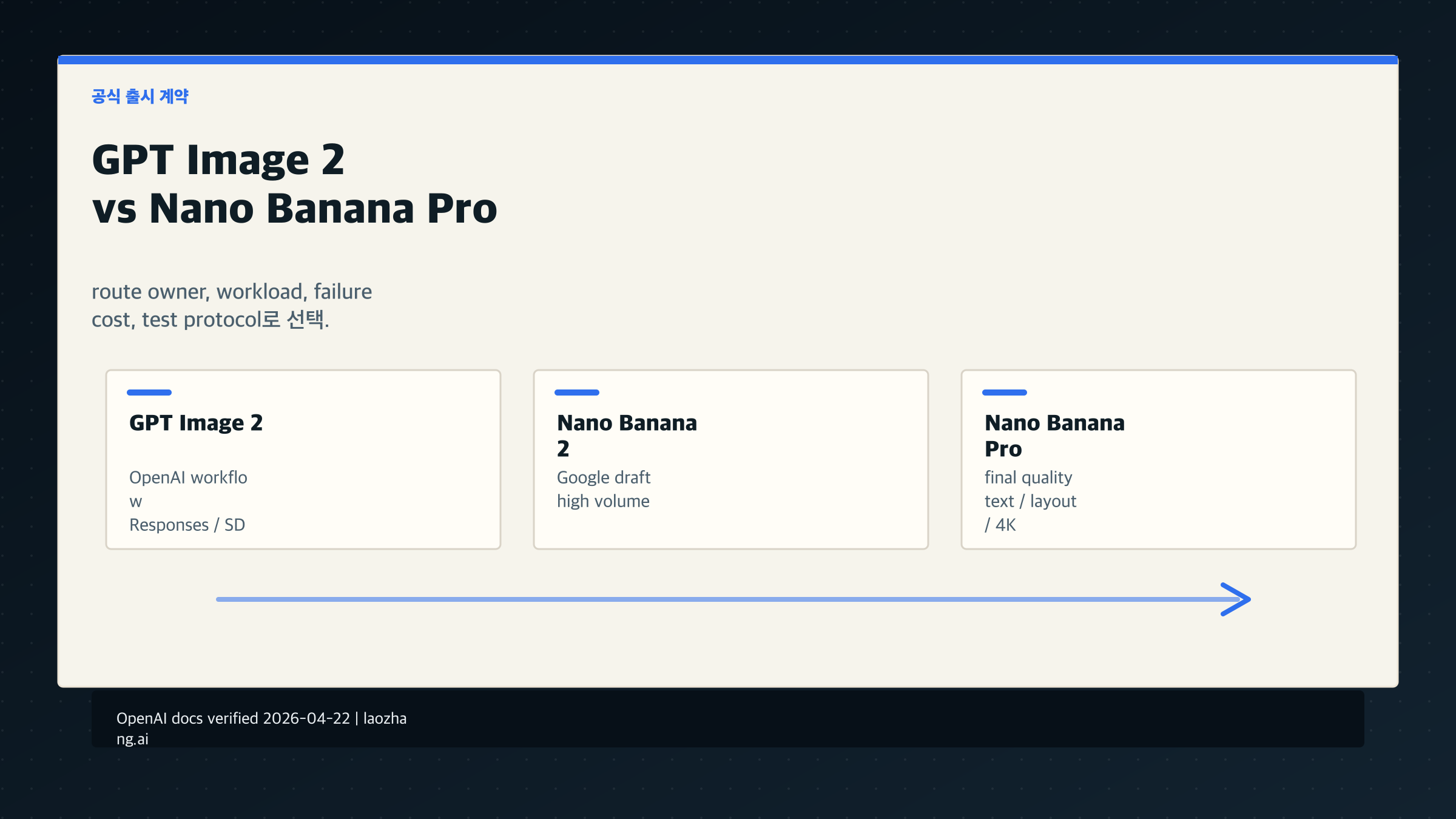Toggle the '공식 출시 계약' eyebrow label
Screen dimensions: 1456x819
[x=141, y=95]
